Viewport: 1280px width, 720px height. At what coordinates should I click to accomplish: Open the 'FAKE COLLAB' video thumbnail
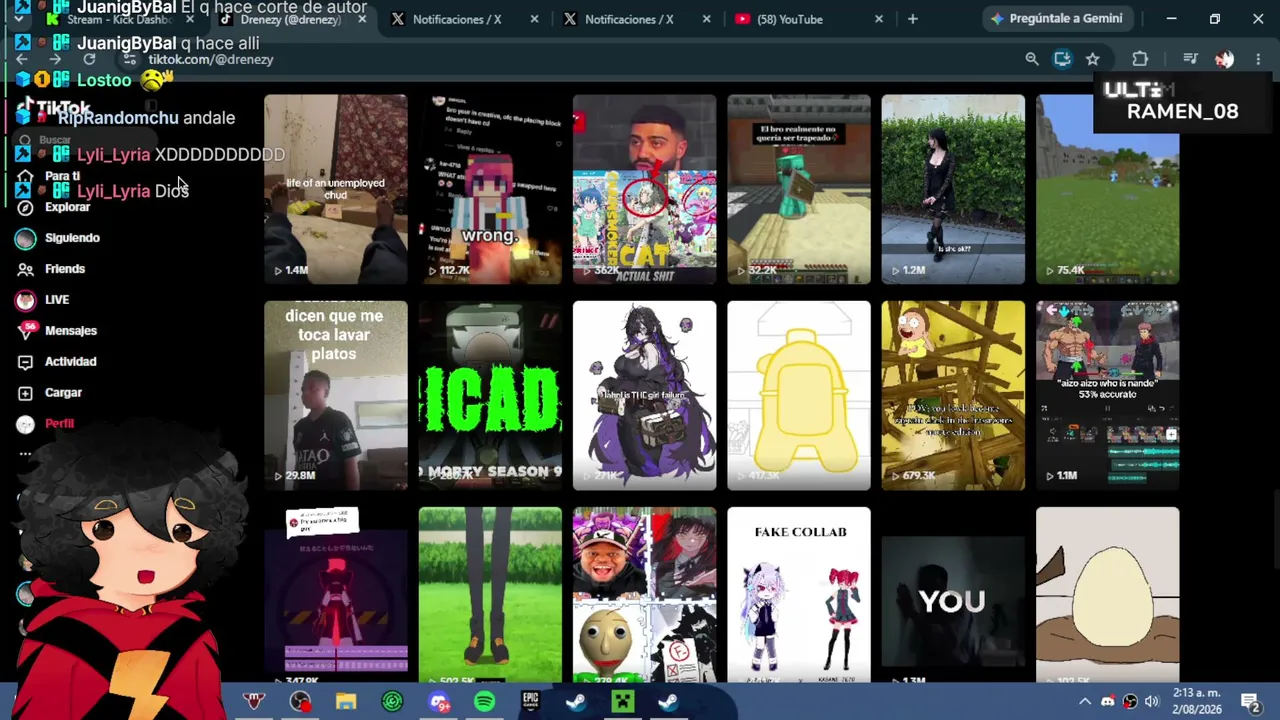[799, 595]
